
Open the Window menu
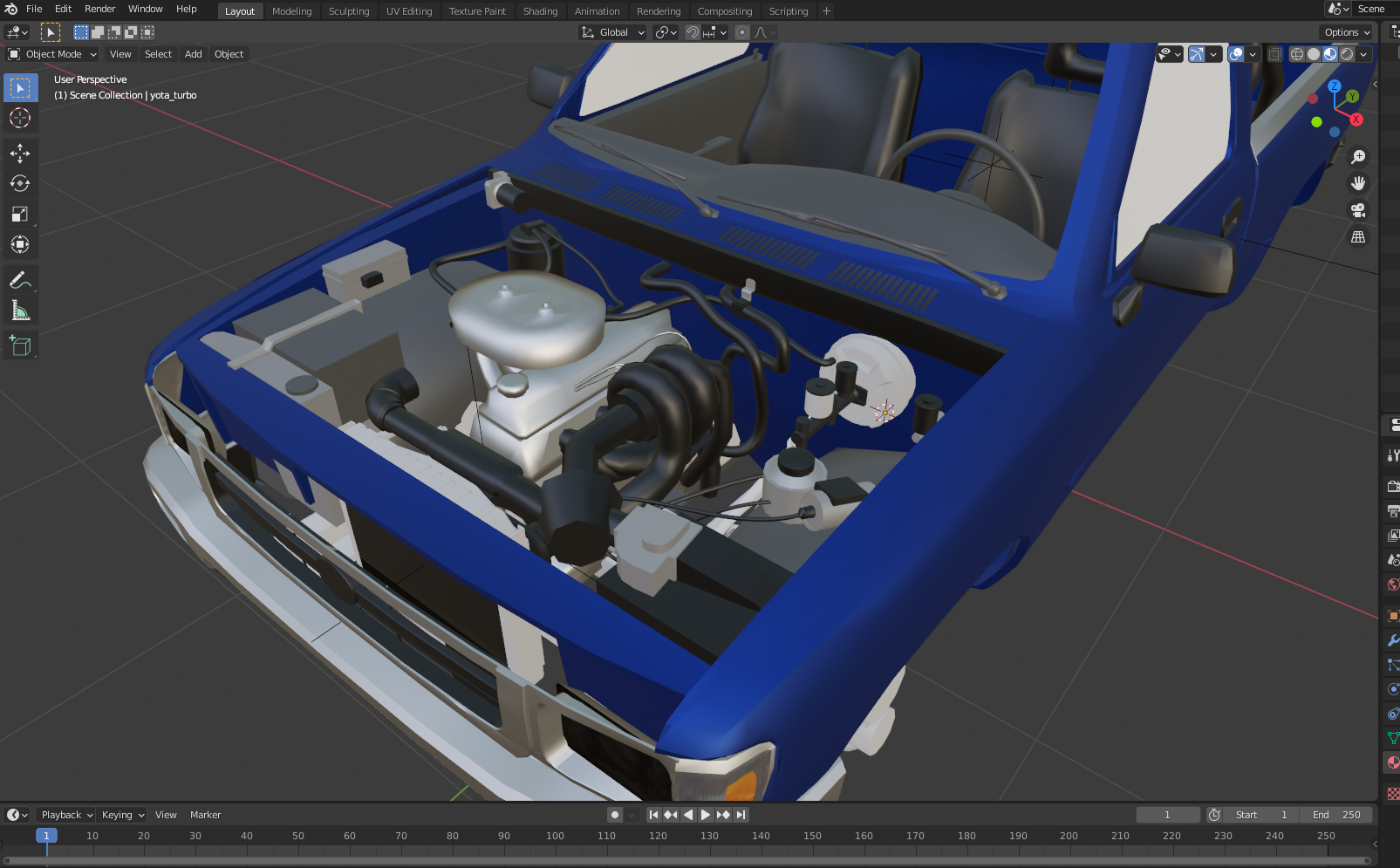(145, 9)
